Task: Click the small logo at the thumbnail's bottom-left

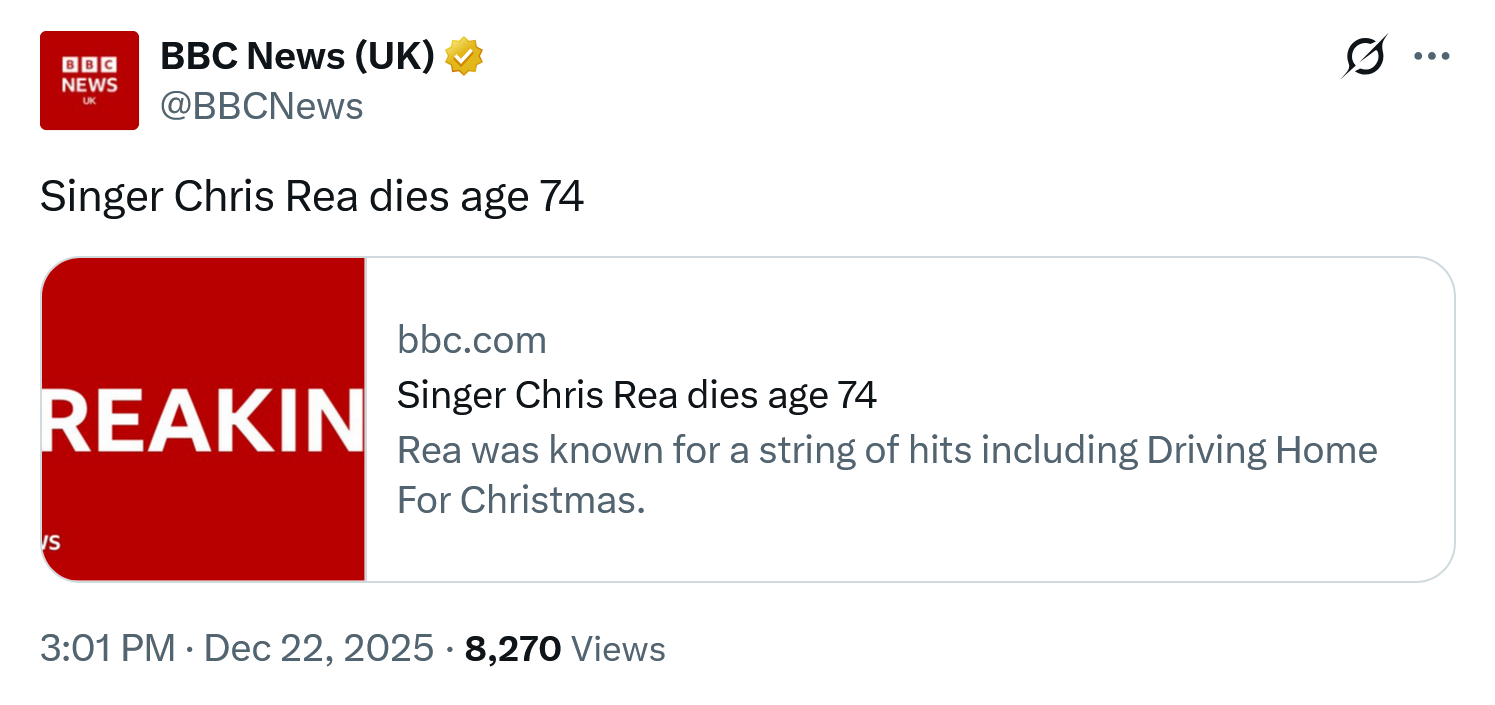Action: (x=51, y=543)
